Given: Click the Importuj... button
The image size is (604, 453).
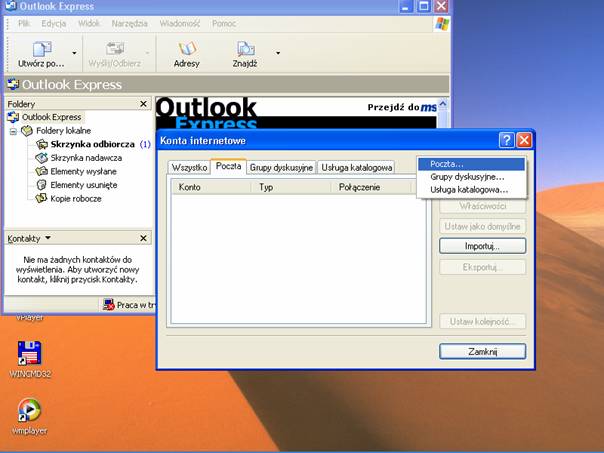Looking at the screenshot, I should click(x=482, y=246).
